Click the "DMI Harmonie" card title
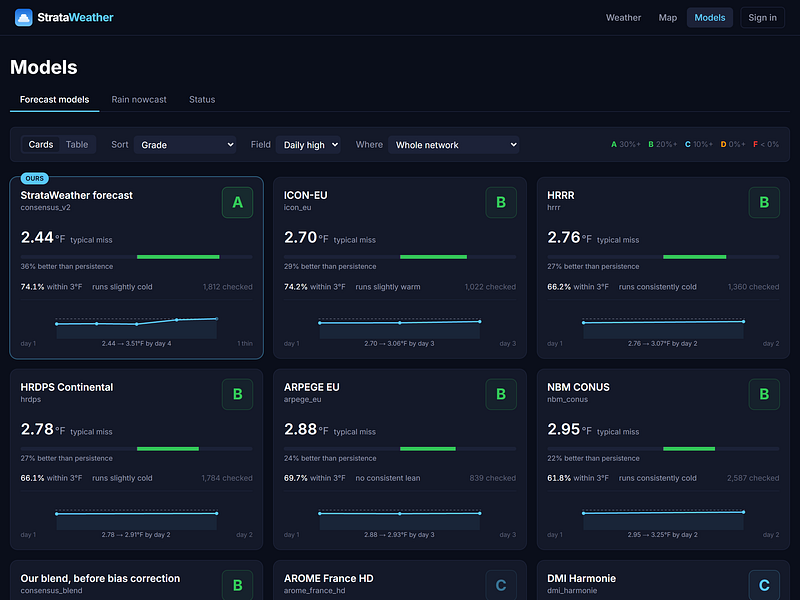Image resolution: width=800 pixels, height=600 pixels. click(x=581, y=579)
